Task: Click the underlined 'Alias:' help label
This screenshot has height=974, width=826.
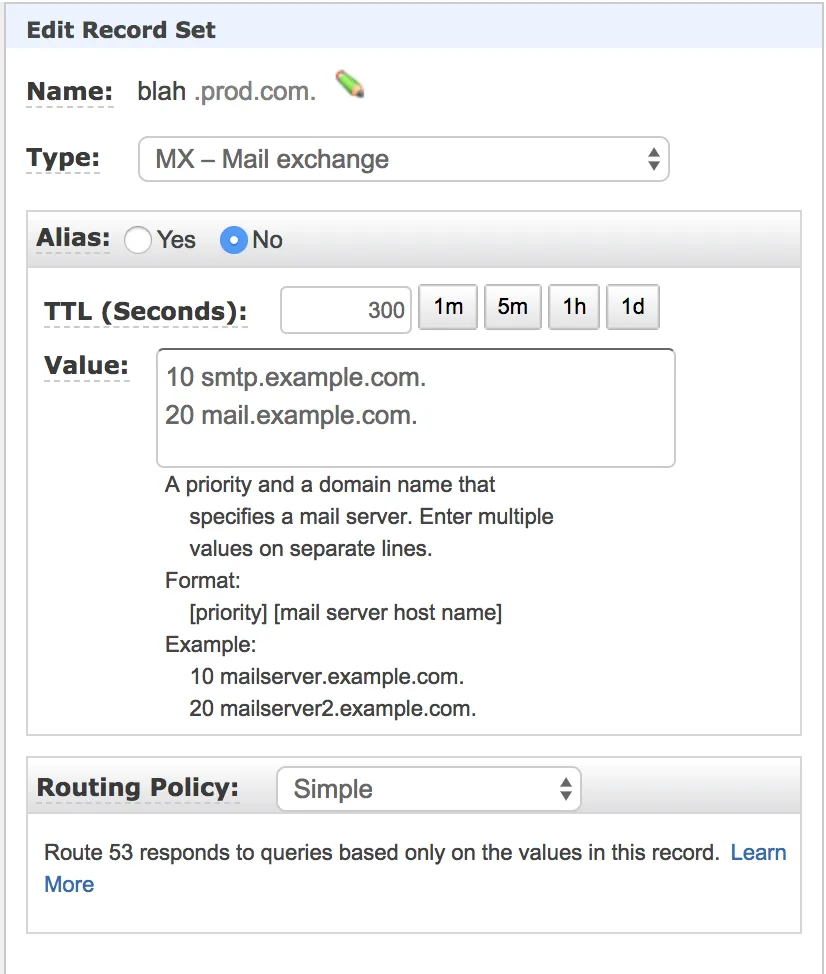Action: tap(72, 239)
